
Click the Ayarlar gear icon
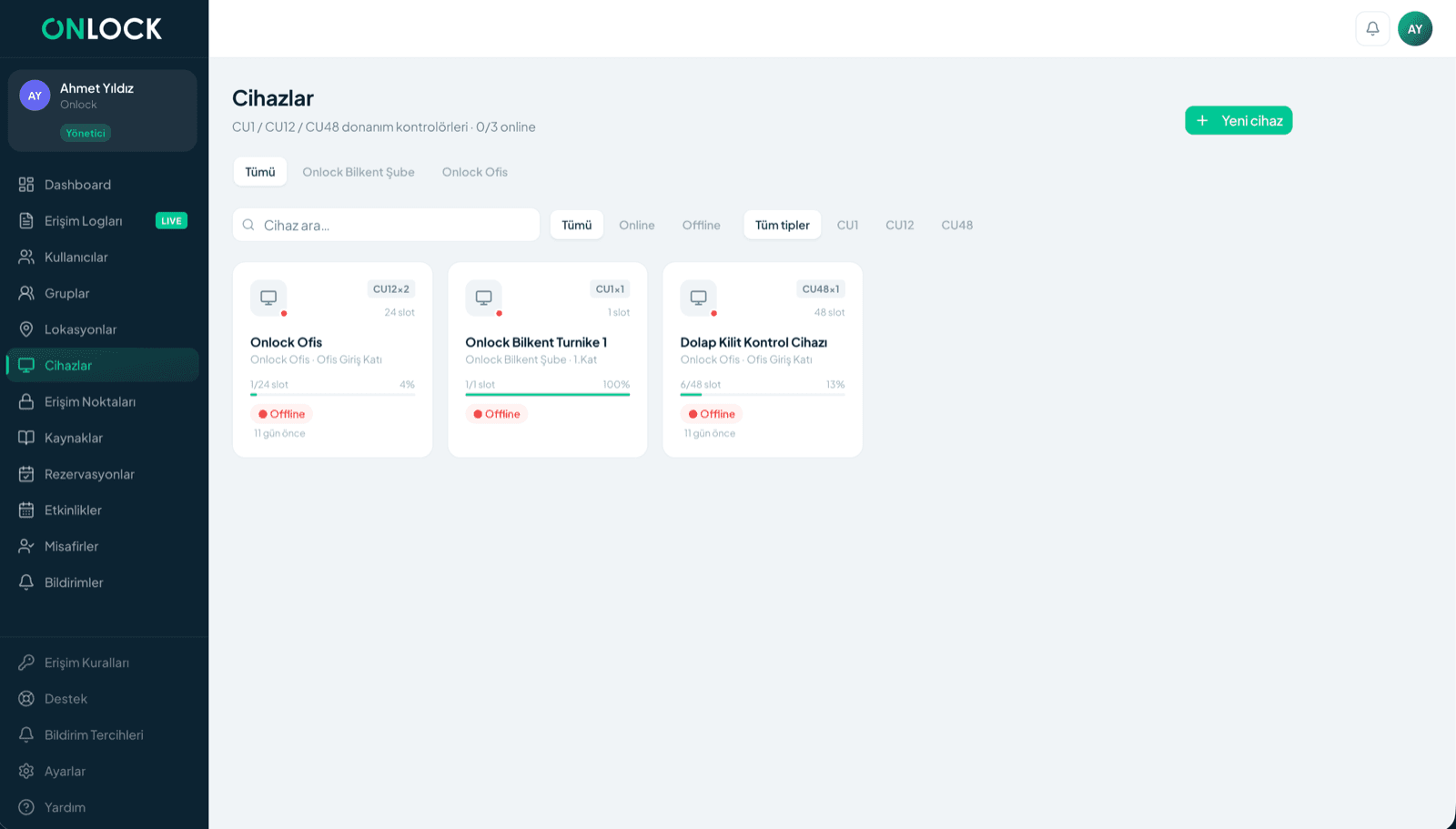[26, 771]
